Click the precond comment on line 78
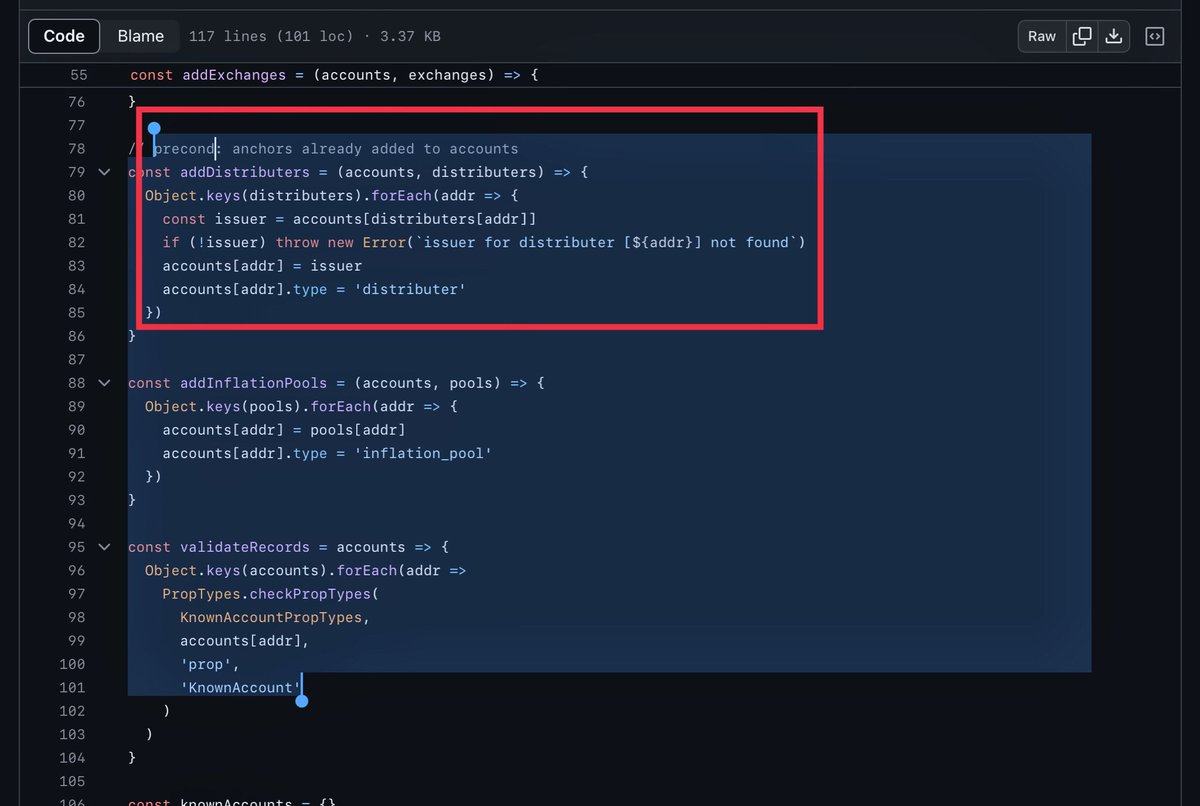Viewport: 1200px width, 806px height. (323, 149)
